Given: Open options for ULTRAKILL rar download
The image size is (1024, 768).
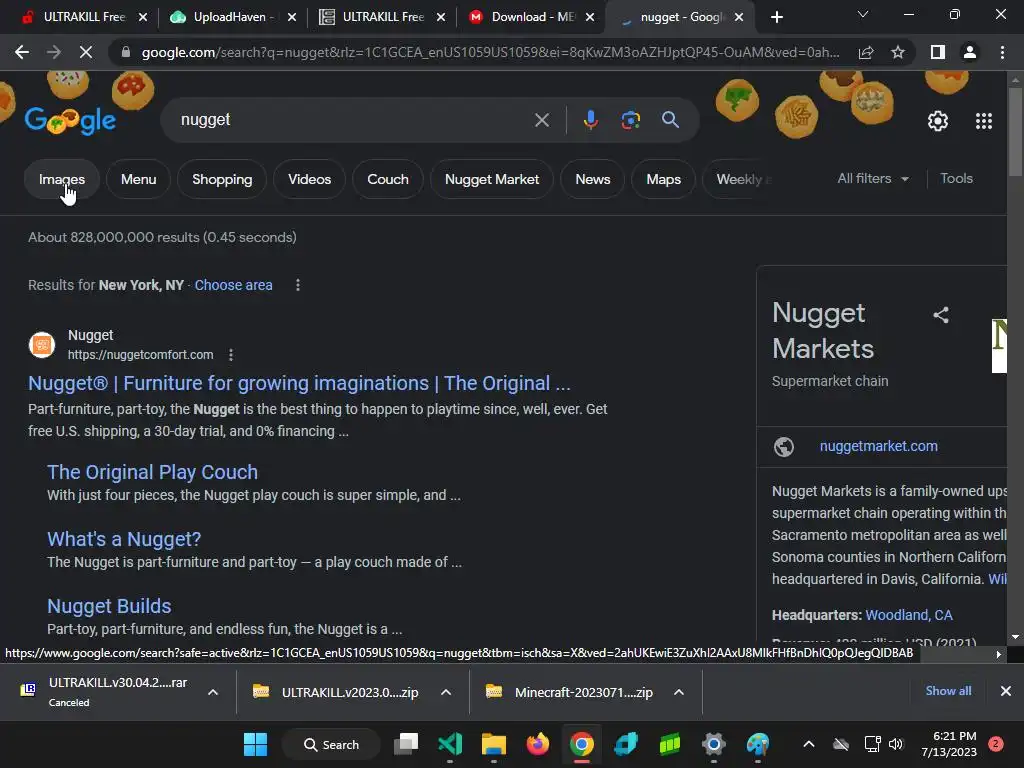Looking at the screenshot, I should (213, 692).
